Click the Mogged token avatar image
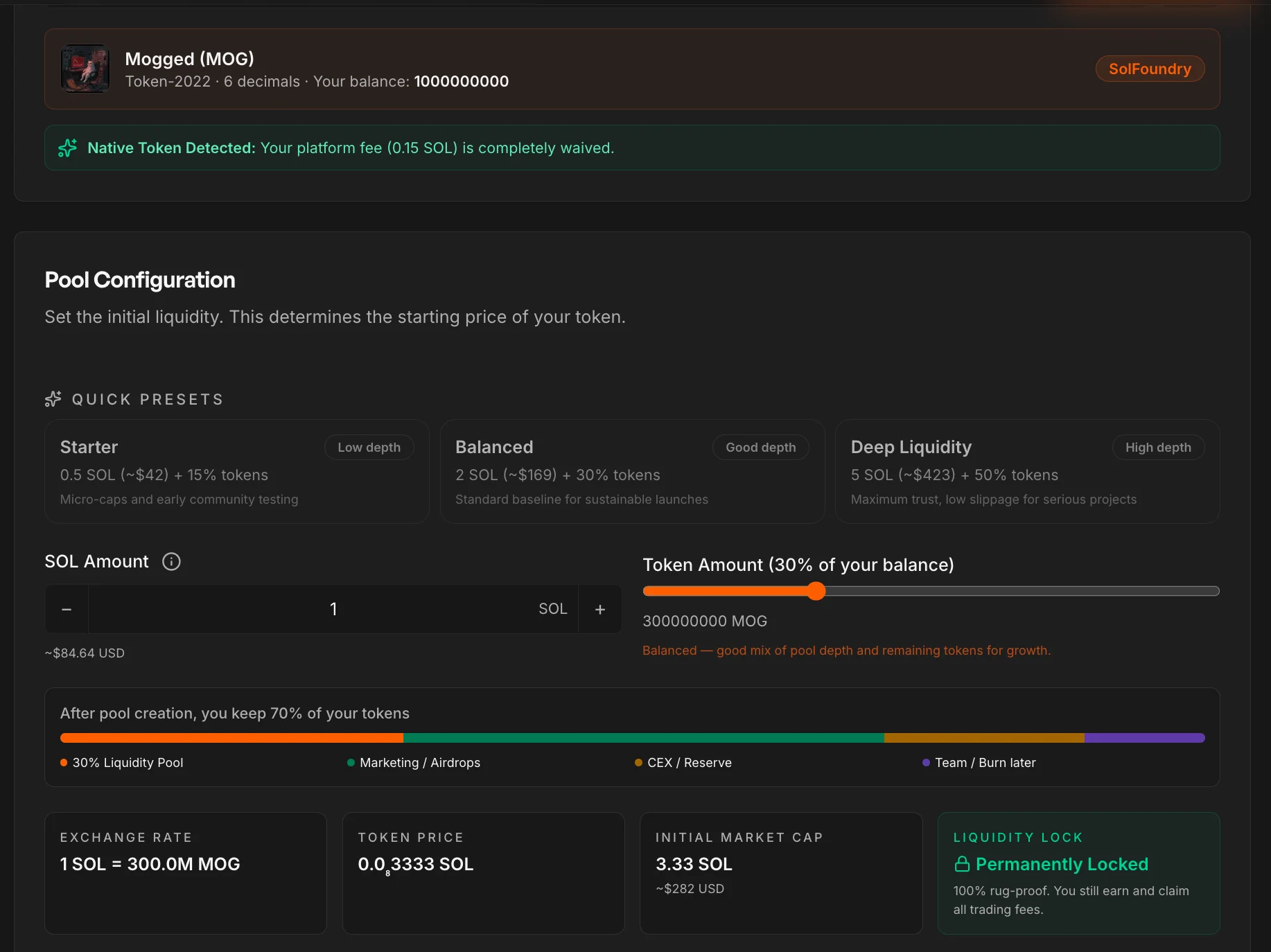 (x=85, y=69)
